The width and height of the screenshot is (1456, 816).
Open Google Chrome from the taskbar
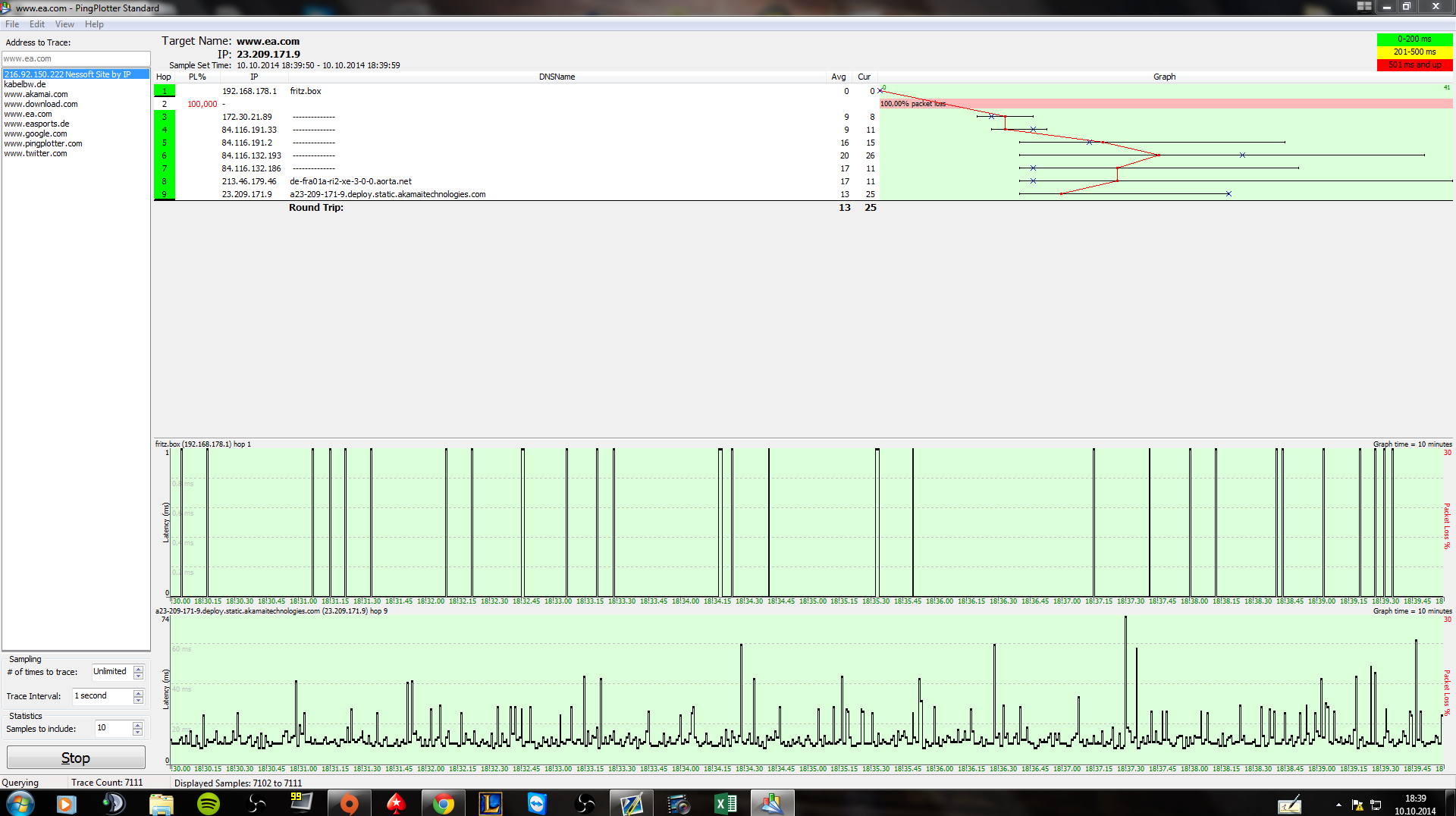click(x=443, y=803)
